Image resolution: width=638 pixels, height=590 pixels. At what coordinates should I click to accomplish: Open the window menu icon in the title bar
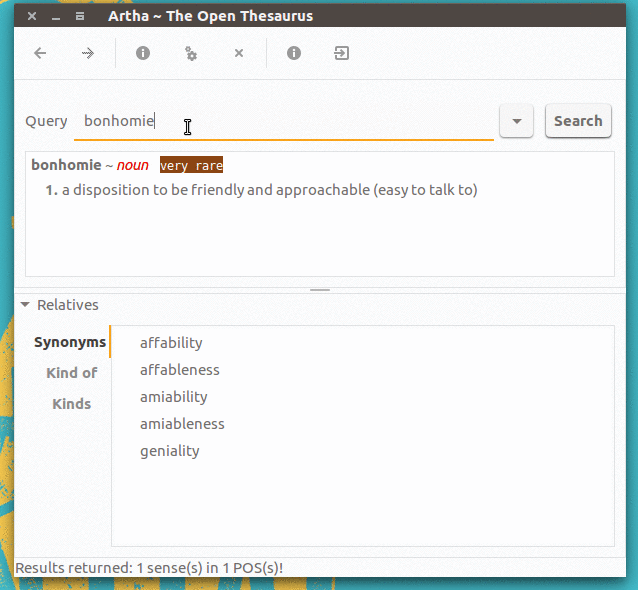80,16
